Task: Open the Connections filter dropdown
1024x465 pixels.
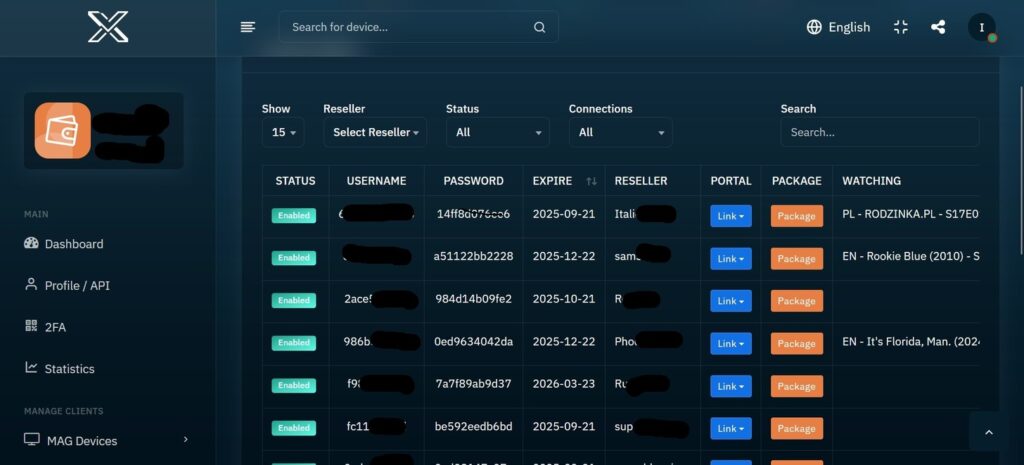Action: tap(620, 132)
